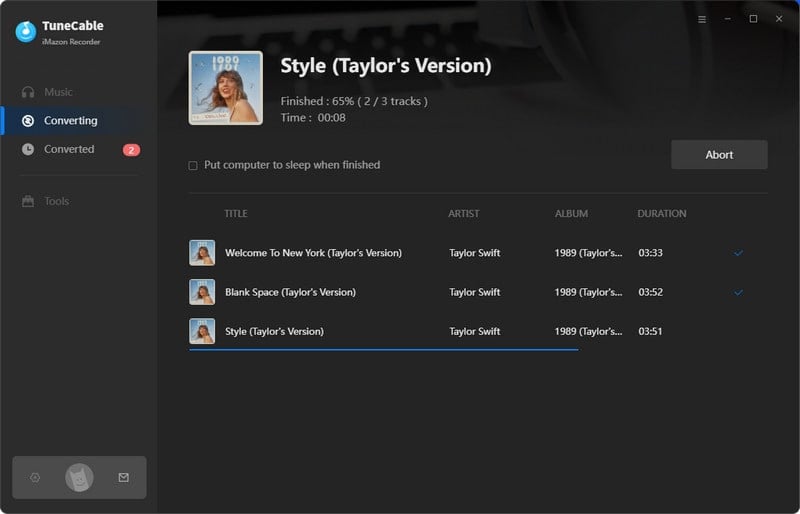
Task: Click the user avatar icon
Action: [x=79, y=478]
